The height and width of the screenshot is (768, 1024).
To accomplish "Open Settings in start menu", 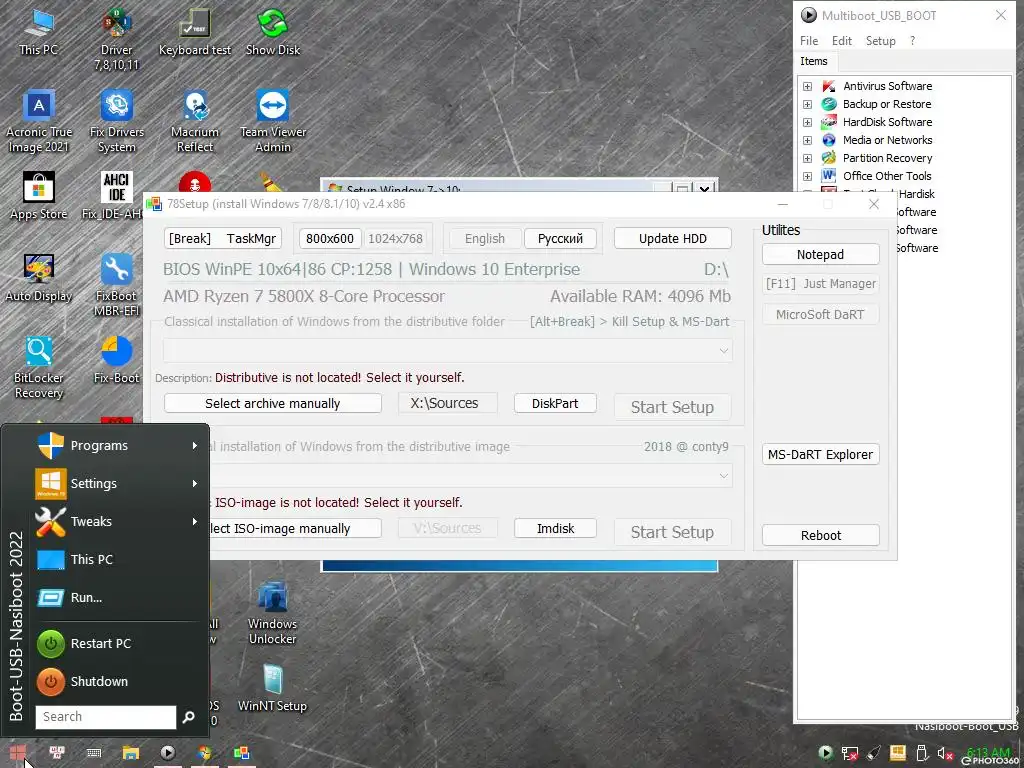I will pos(118,483).
